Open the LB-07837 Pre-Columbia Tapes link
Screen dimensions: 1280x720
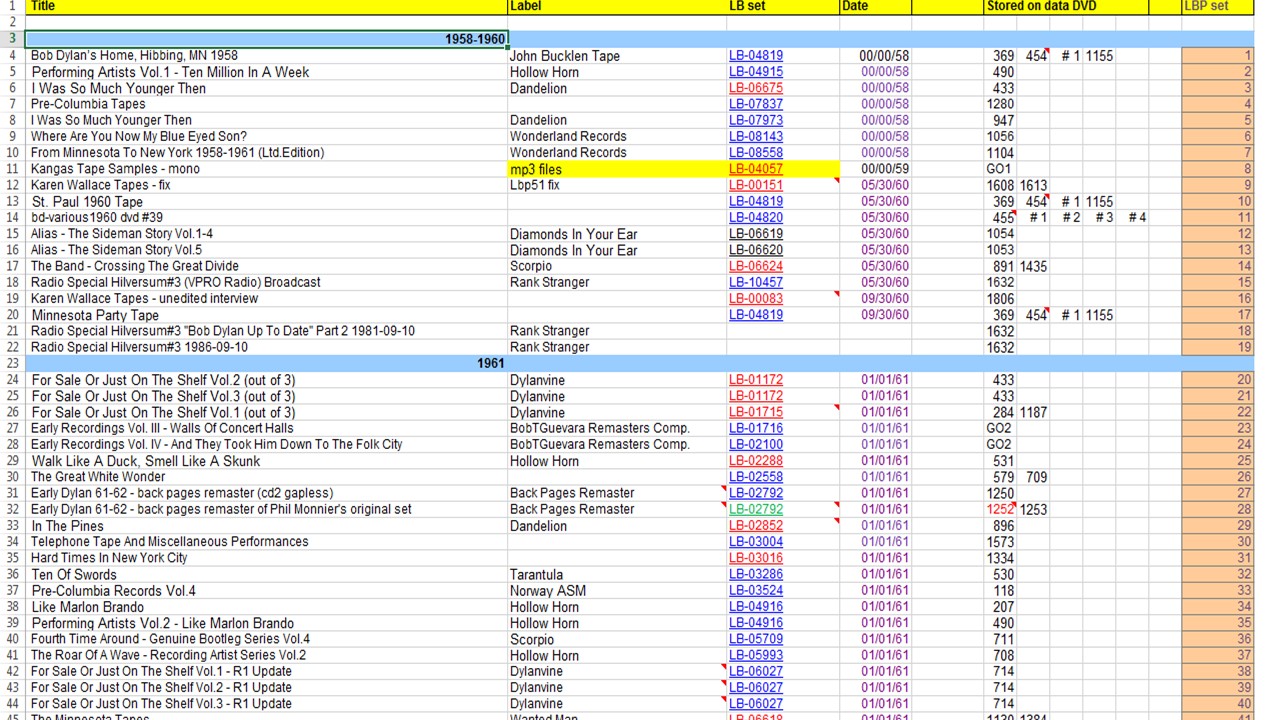(755, 104)
